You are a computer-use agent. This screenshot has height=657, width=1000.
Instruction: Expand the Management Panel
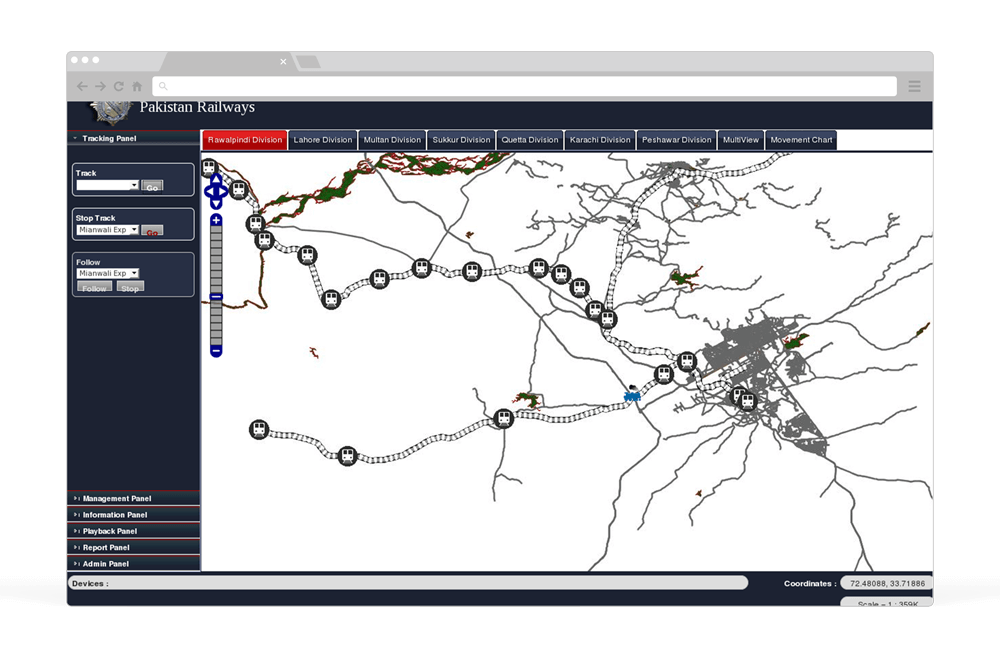(x=133, y=499)
